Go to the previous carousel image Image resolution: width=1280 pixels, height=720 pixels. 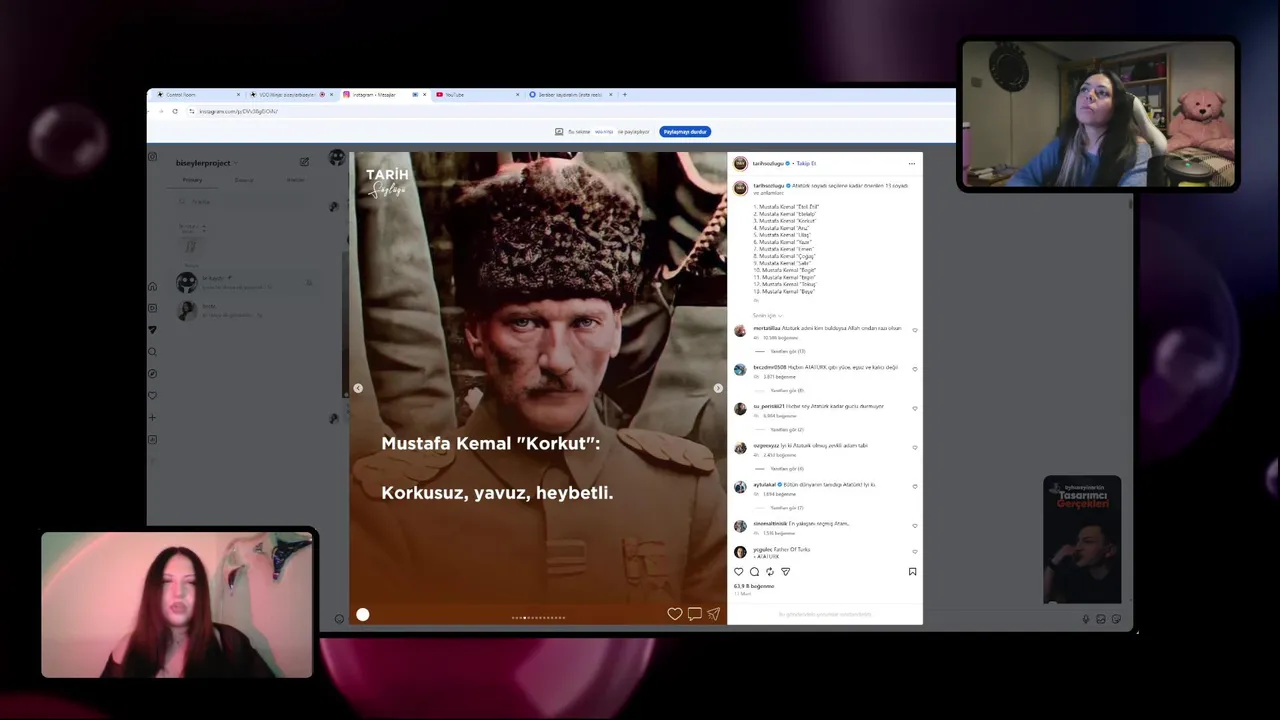[358, 388]
